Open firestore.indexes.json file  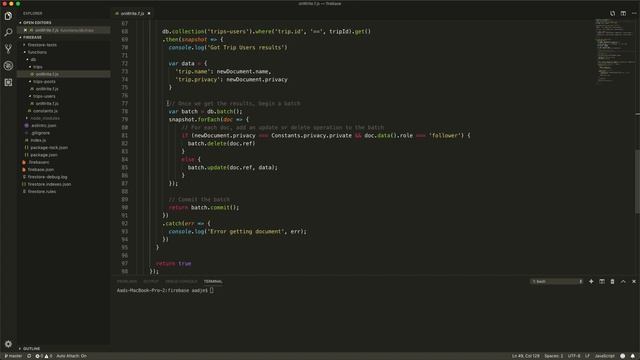(x=49, y=184)
